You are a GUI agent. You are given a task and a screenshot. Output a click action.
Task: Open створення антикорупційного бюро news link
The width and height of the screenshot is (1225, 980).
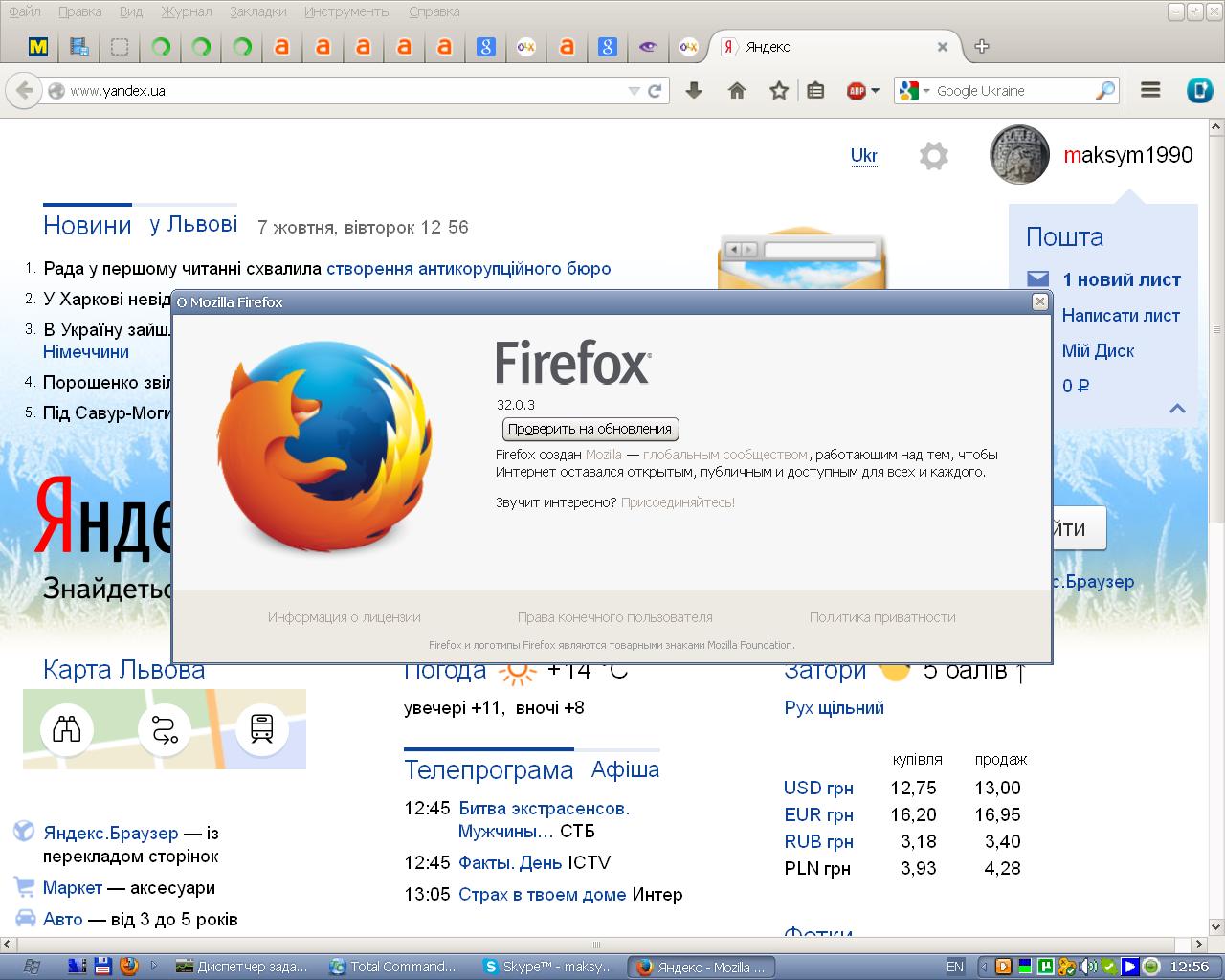[469, 269]
